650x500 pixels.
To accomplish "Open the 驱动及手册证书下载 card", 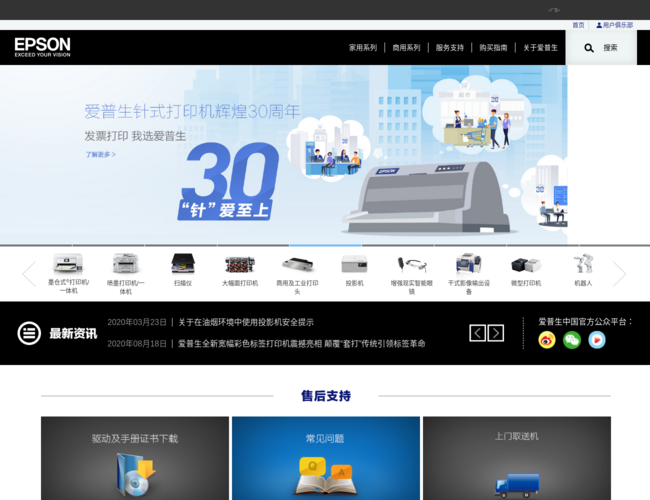I will coord(135,458).
